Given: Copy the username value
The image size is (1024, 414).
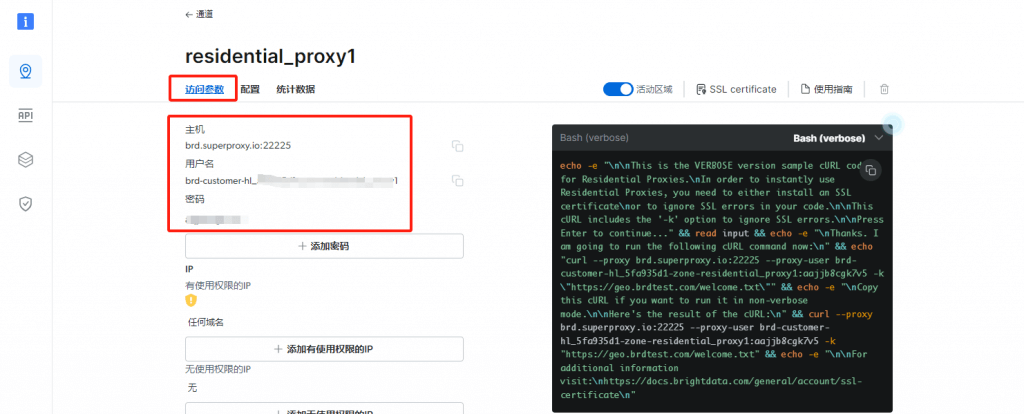Looking at the screenshot, I should 457,181.
